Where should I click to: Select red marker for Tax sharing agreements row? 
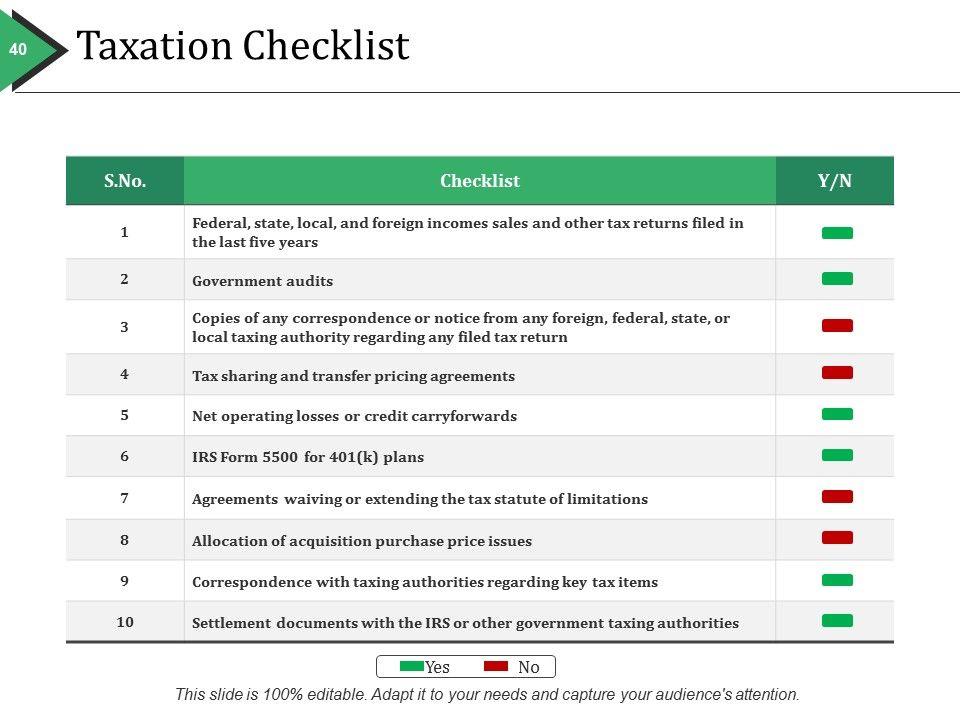pos(837,373)
